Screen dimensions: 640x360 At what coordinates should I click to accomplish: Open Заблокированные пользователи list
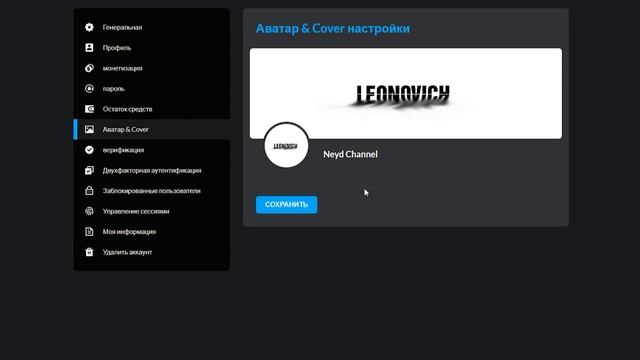[151, 190]
